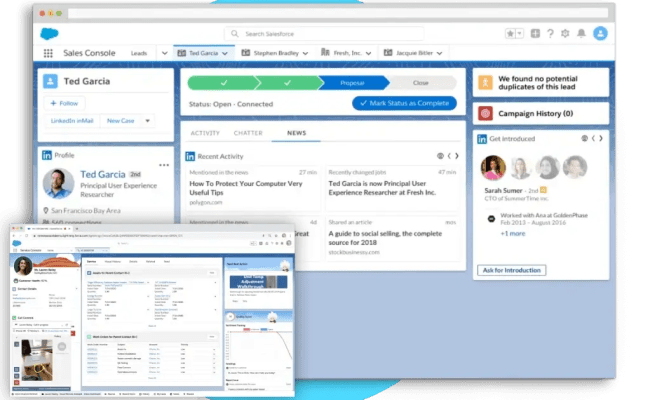The image size is (650, 400).
Task: Go to previous Recent Activity page
Action: point(449,156)
